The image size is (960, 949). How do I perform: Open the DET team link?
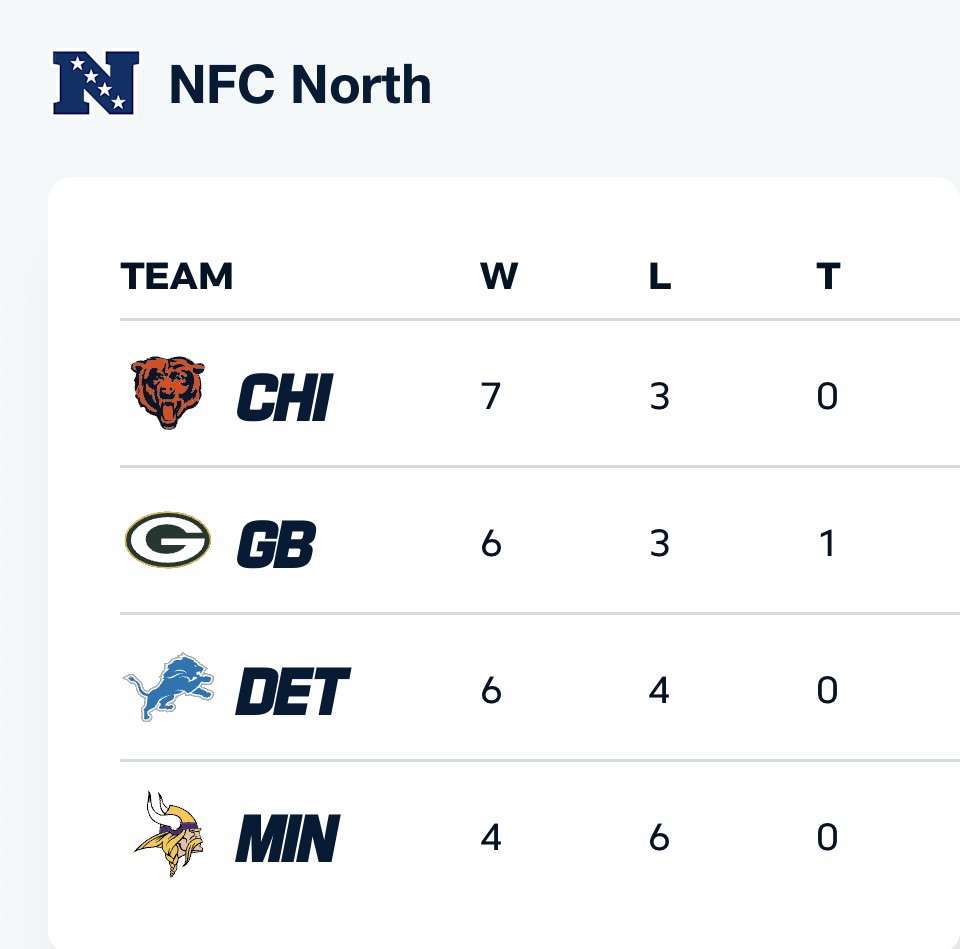click(x=292, y=691)
